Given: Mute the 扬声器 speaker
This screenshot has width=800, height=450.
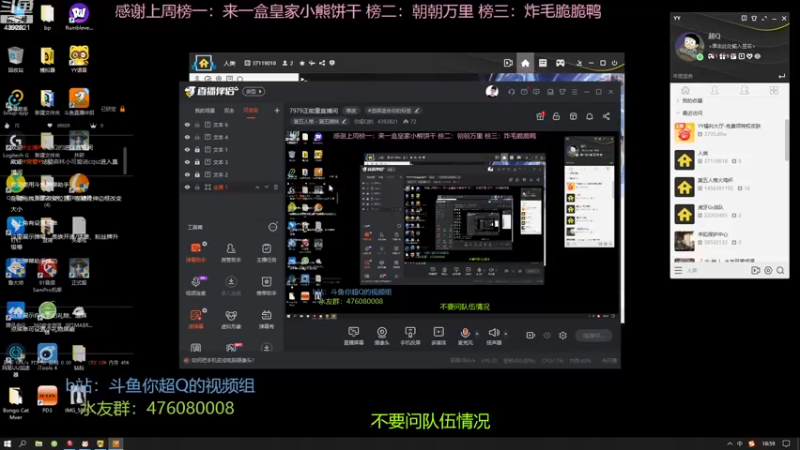Looking at the screenshot, I should pyautogui.click(x=494, y=336).
